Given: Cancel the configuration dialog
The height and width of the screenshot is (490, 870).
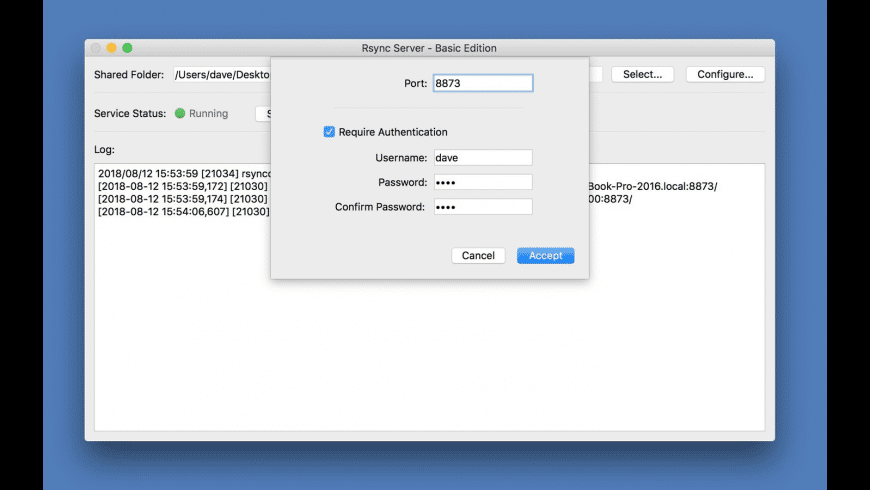Looking at the screenshot, I should (478, 255).
